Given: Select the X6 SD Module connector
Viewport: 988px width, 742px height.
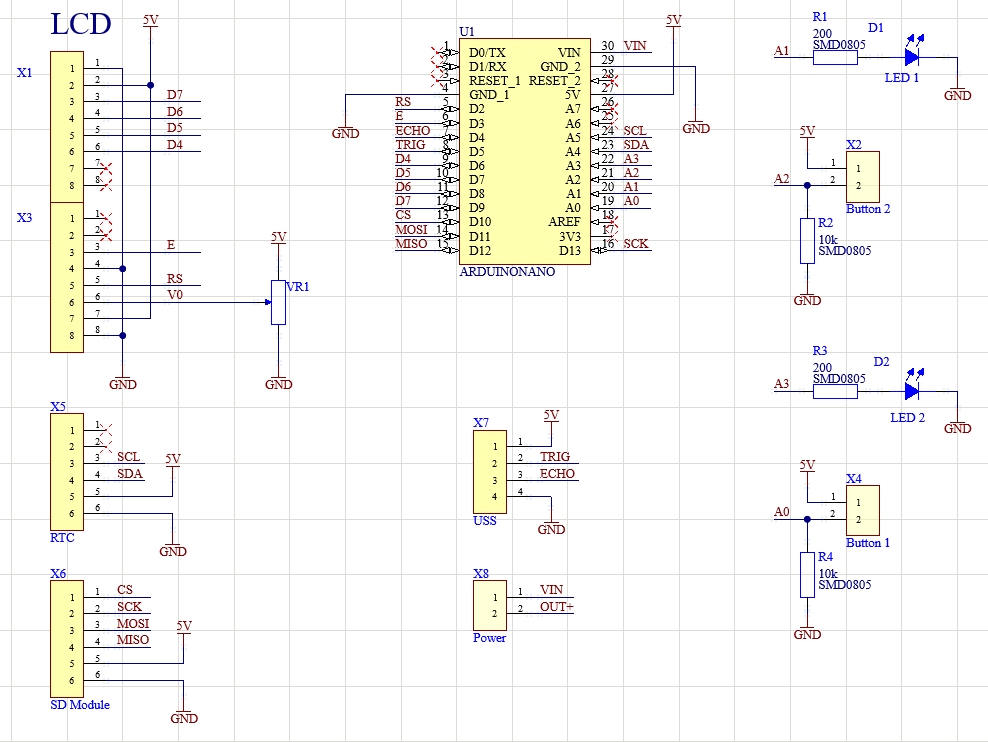Looking at the screenshot, I should click(x=67, y=639).
